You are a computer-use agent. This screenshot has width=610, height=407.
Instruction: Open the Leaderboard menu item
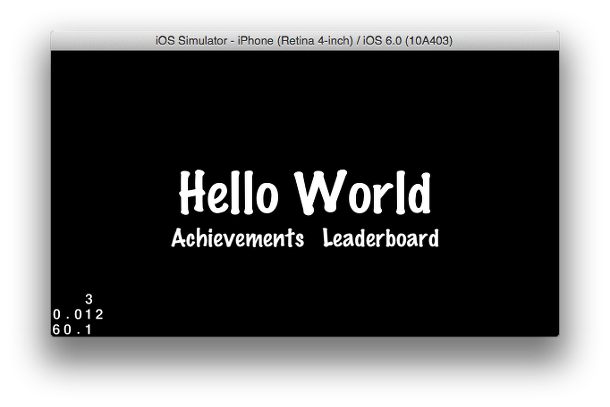[x=380, y=238]
